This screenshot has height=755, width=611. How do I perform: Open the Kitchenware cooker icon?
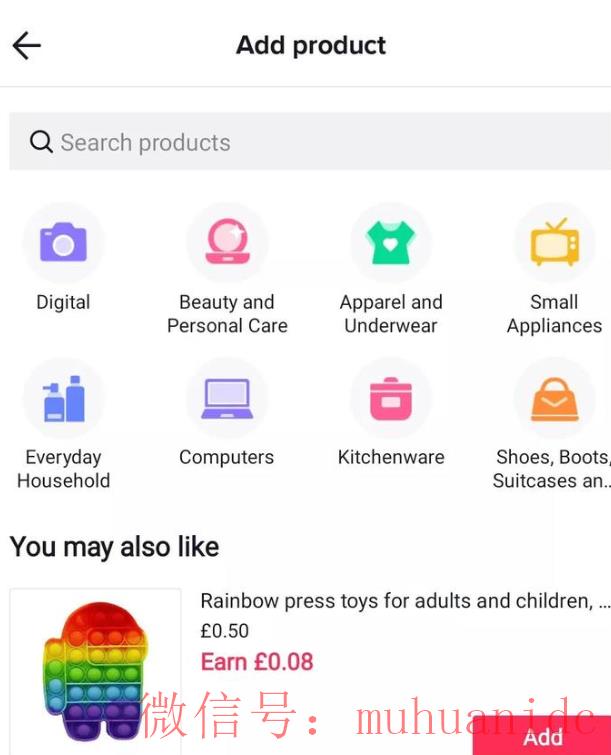point(390,398)
